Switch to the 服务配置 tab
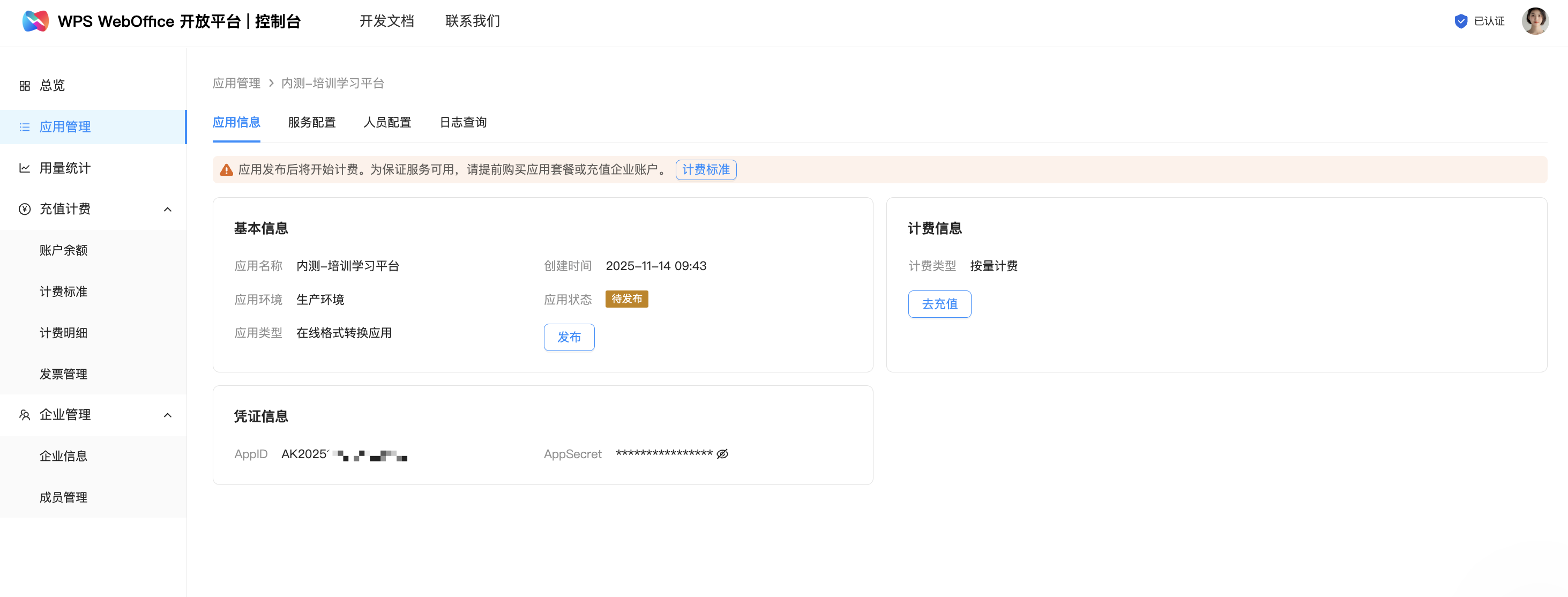 coord(312,122)
